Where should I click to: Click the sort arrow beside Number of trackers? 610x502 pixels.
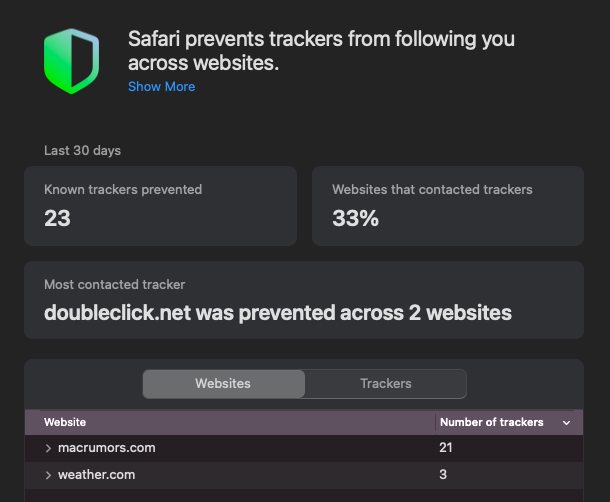click(x=566, y=423)
